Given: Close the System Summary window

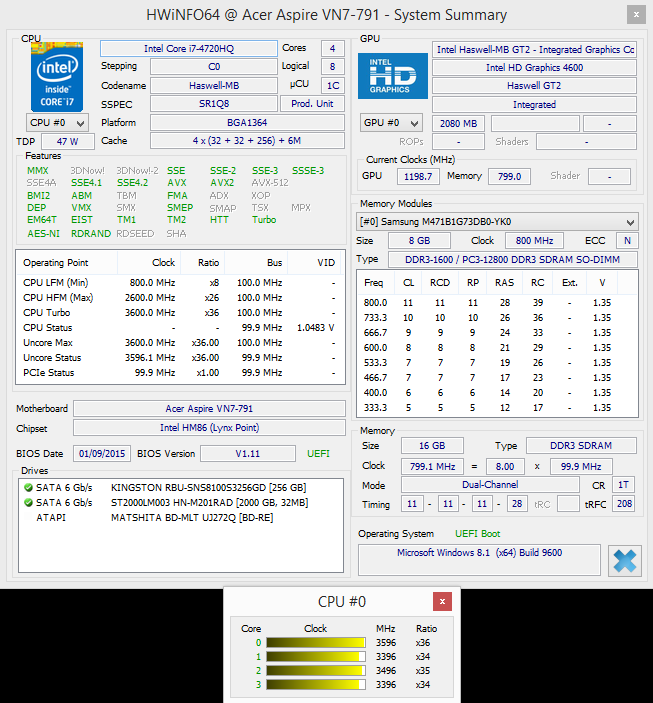Looking at the screenshot, I should 636,14.
